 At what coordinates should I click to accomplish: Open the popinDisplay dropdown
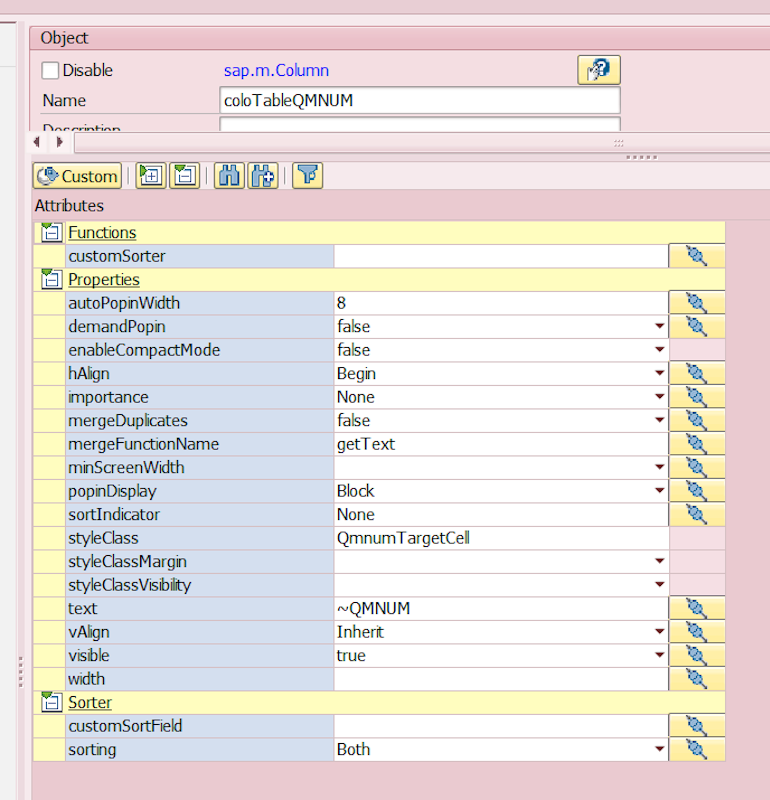660,490
